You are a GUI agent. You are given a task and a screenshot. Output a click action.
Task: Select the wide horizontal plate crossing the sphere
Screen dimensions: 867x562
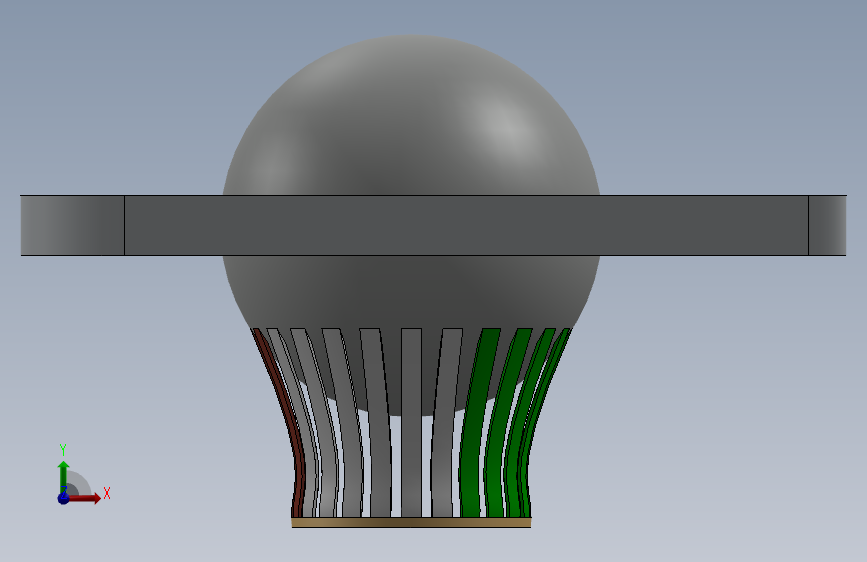pos(434,225)
